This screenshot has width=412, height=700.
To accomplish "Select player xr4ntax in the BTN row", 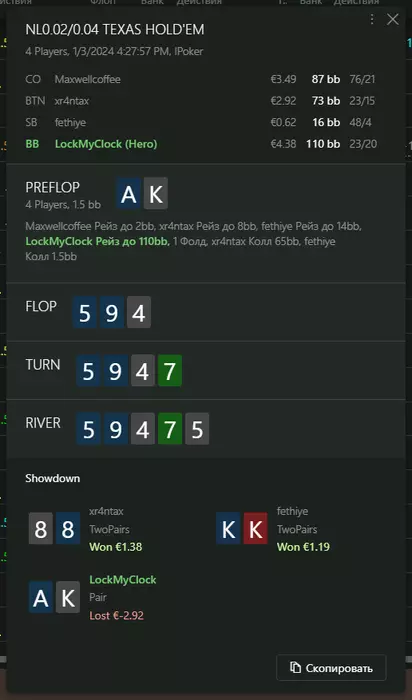I will [72, 101].
